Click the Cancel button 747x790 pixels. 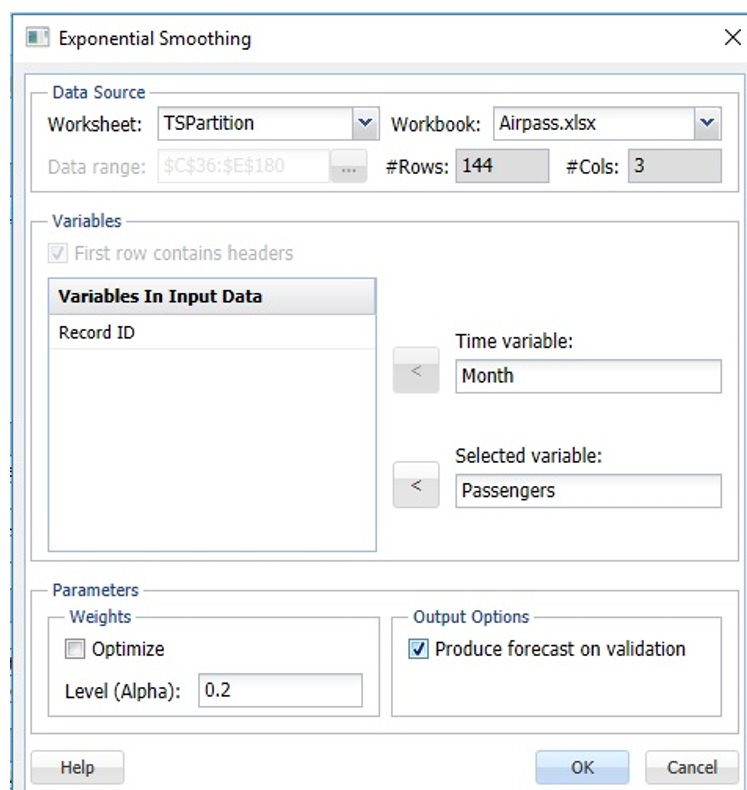pyautogui.click(x=691, y=767)
